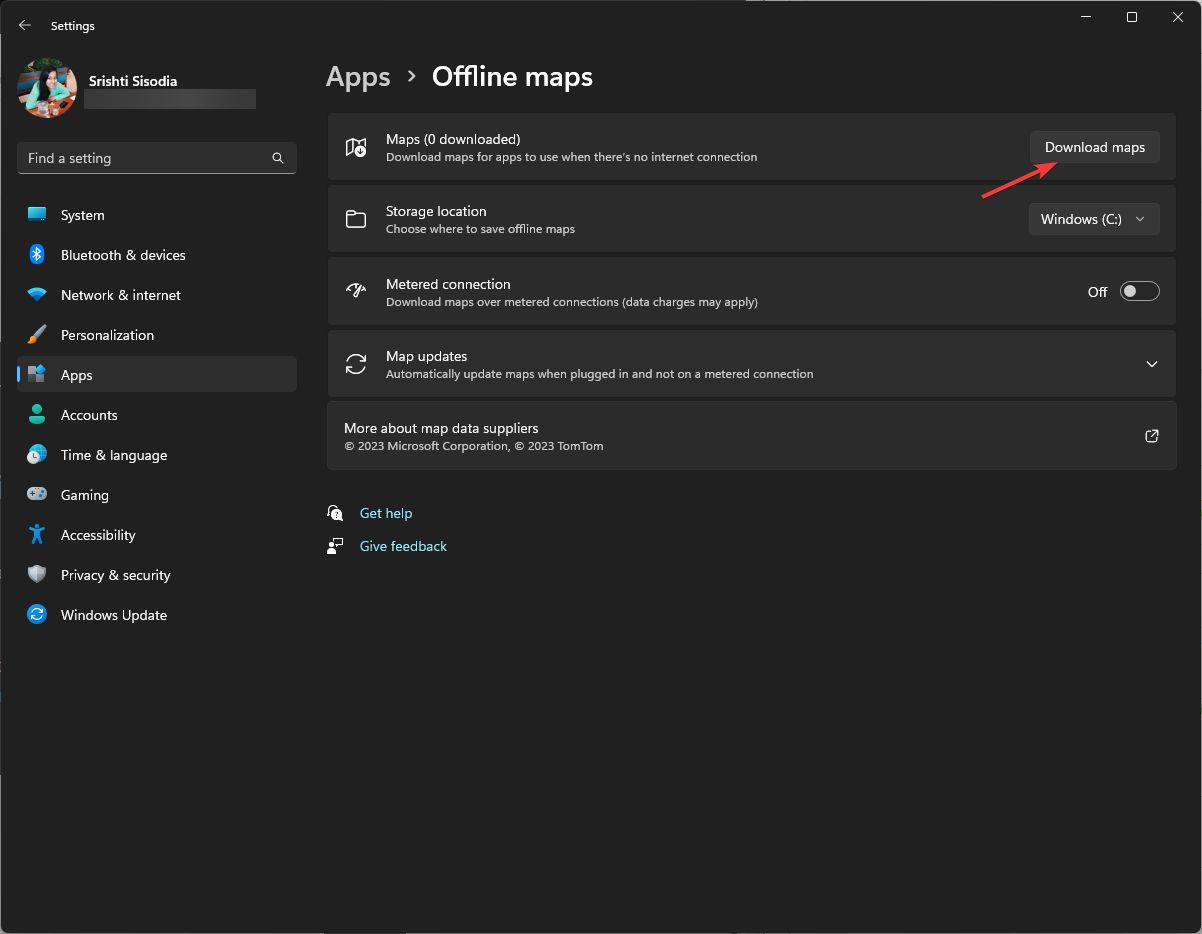The width and height of the screenshot is (1202, 934).
Task: Open map data suppliers external link icon
Action: pyautogui.click(x=1151, y=435)
